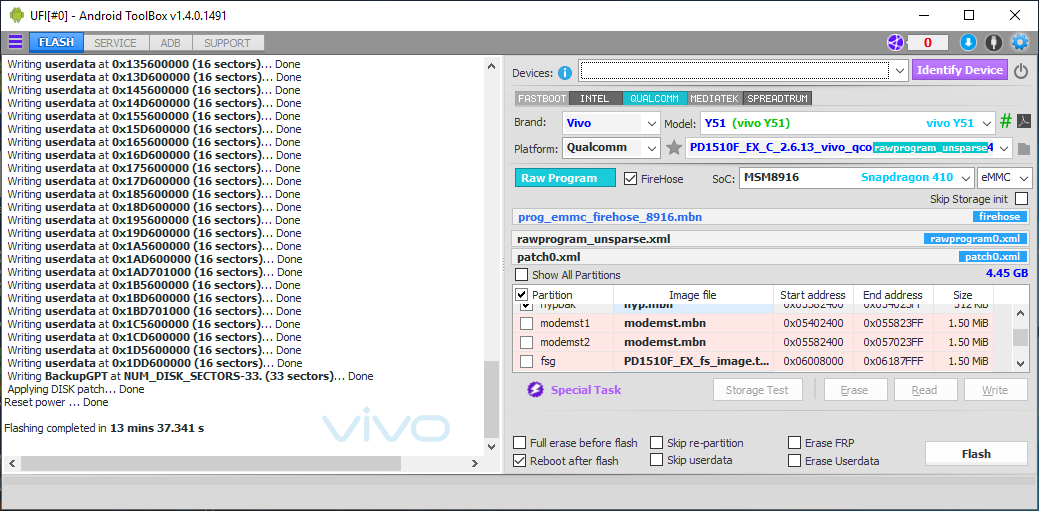Toggle the favorite star icon
Image resolution: width=1039 pixels, height=511 pixels.
point(674,148)
